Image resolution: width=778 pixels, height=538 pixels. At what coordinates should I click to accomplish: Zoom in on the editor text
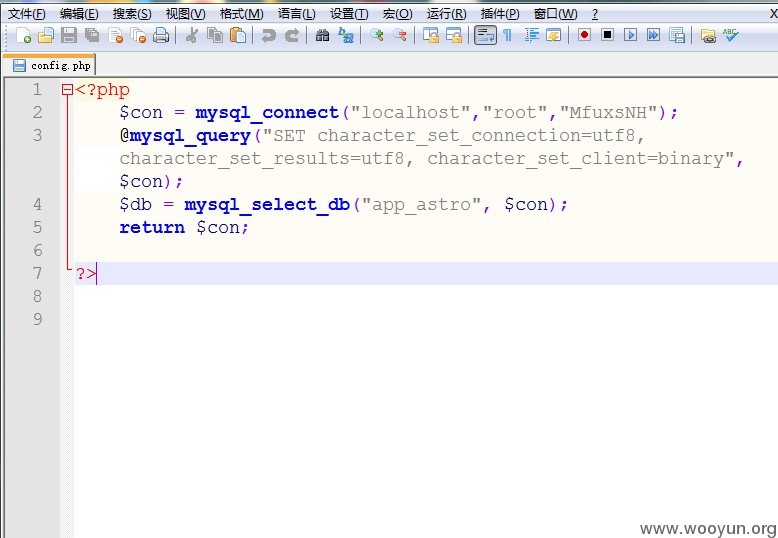[377, 35]
